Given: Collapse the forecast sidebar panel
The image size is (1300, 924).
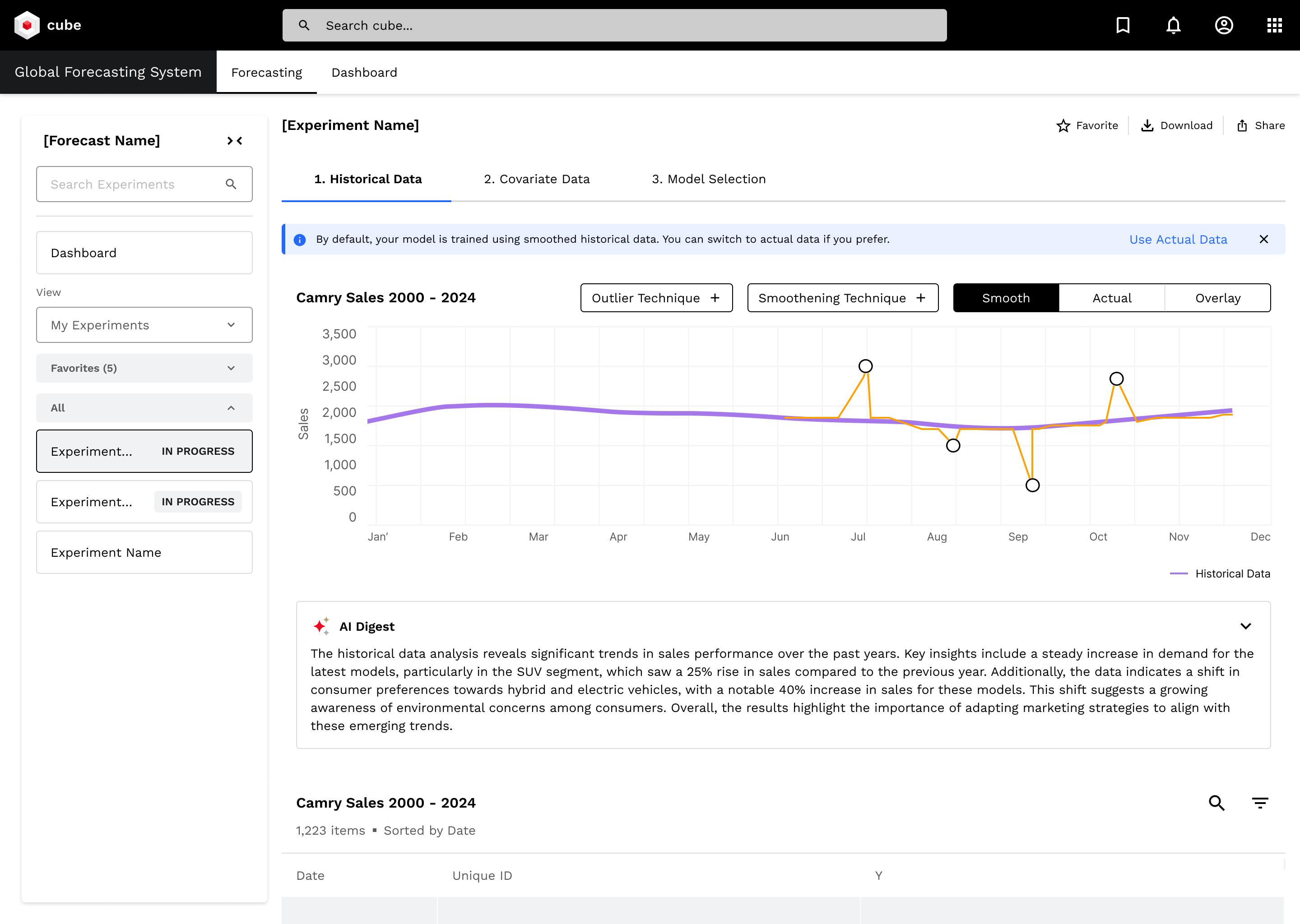Looking at the screenshot, I should (235, 140).
